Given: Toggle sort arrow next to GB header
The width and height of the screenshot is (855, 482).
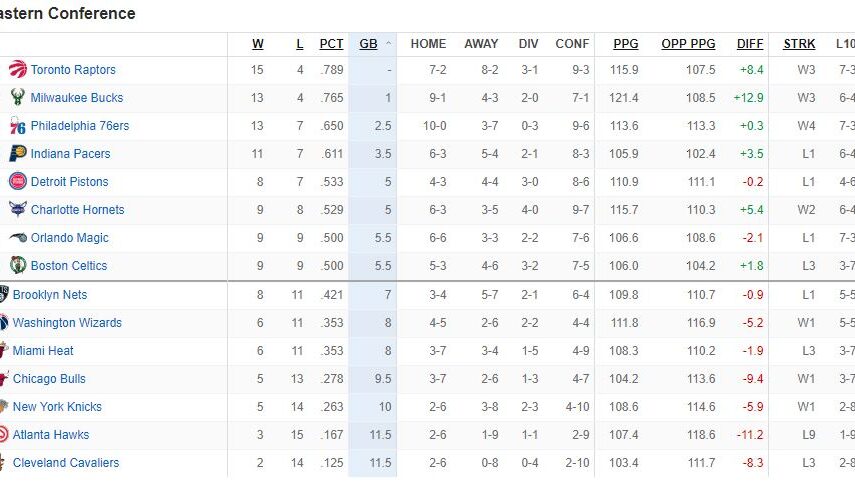Looking at the screenshot, I should point(388,44).
